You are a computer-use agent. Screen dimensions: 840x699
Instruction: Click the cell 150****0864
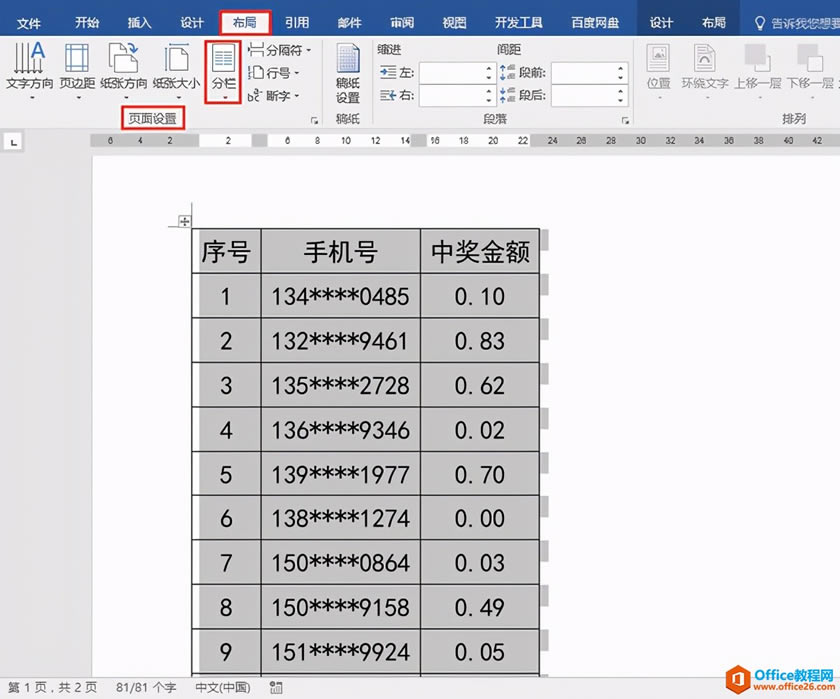(x=341, y=562)
